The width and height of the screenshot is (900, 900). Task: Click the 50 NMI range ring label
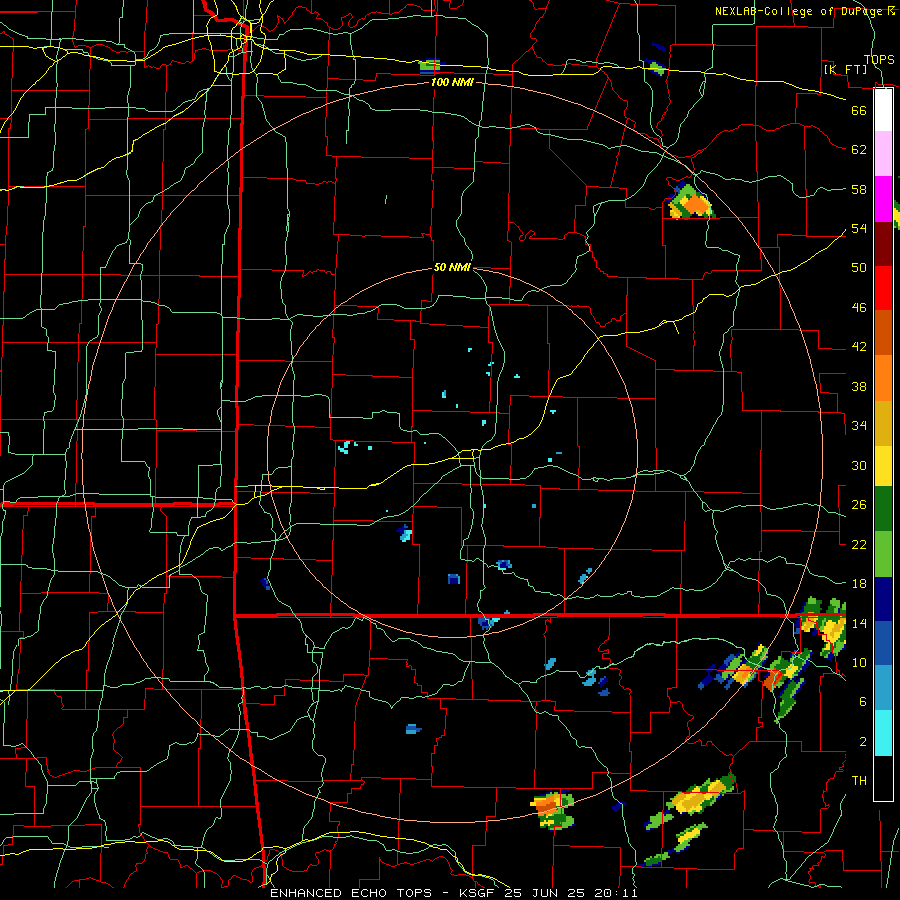[x=452, y=267]
